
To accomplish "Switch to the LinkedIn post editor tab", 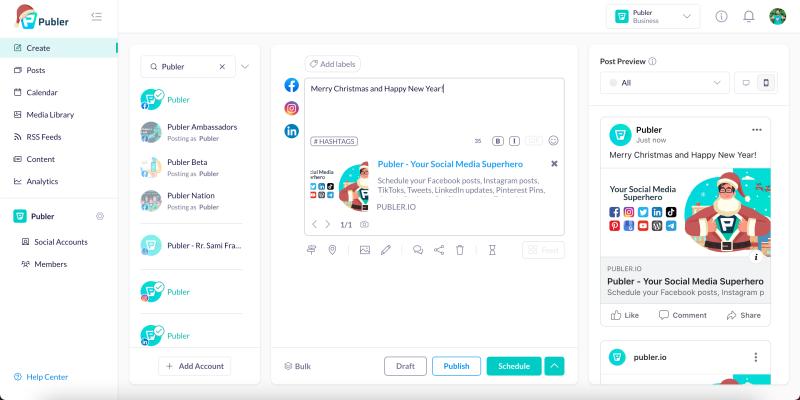I will (291, 131).
